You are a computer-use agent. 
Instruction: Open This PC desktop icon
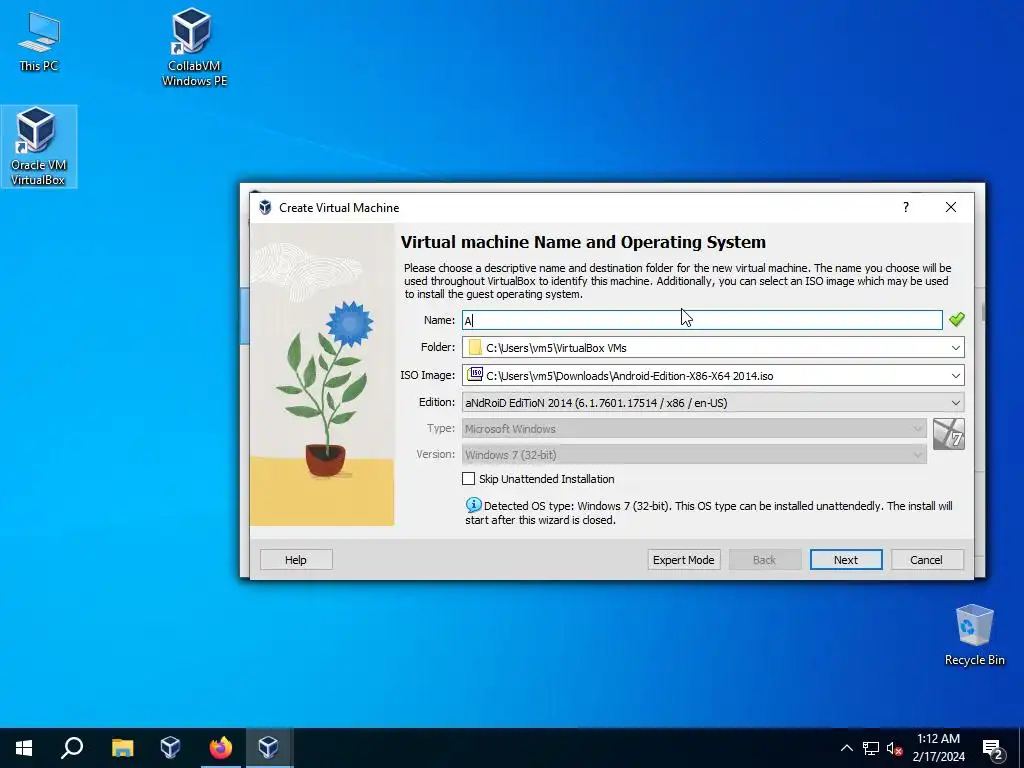(39, 41)
